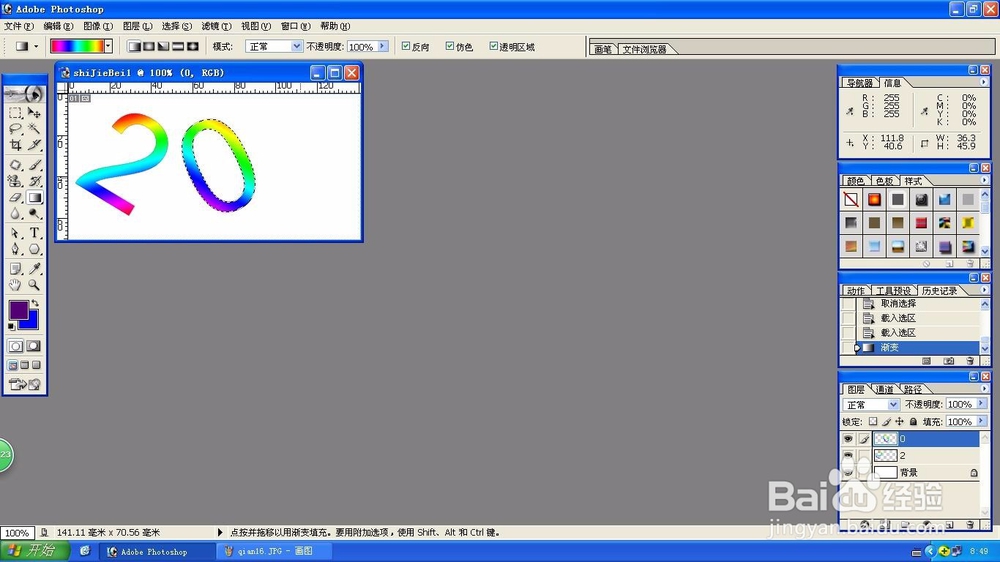Select the History Brush tool

pos(34,181)
